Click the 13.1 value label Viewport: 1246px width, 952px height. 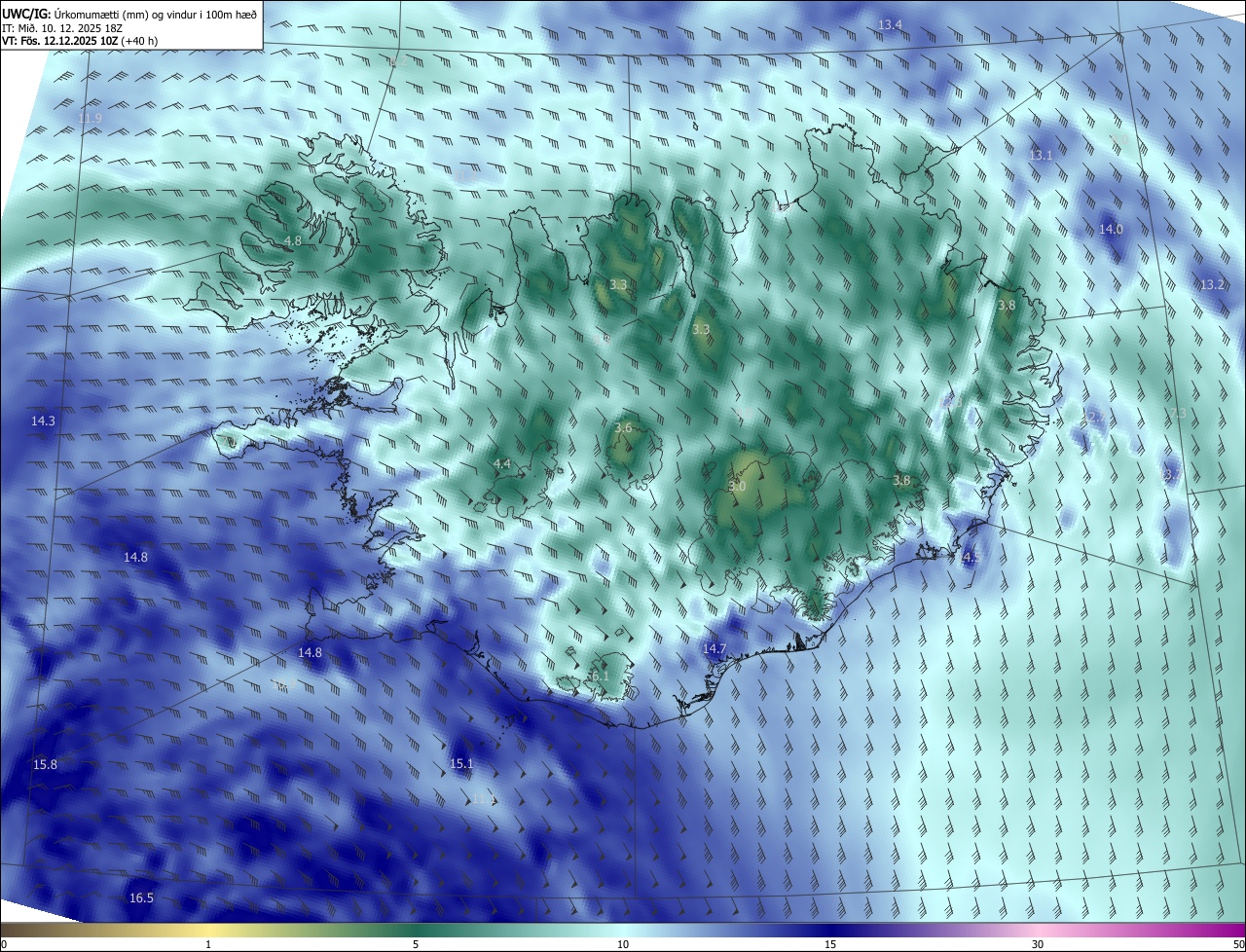(x=1042, y=155)
